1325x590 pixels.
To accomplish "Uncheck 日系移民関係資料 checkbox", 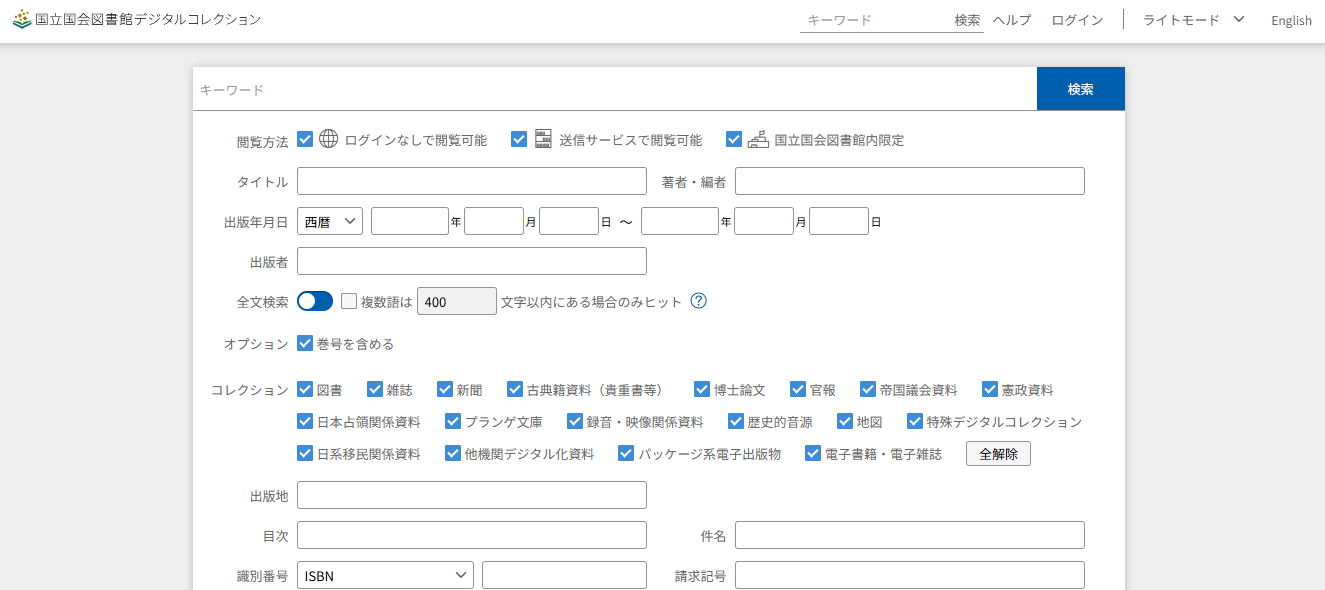I will pyautogui.click(x=306, y=453).
